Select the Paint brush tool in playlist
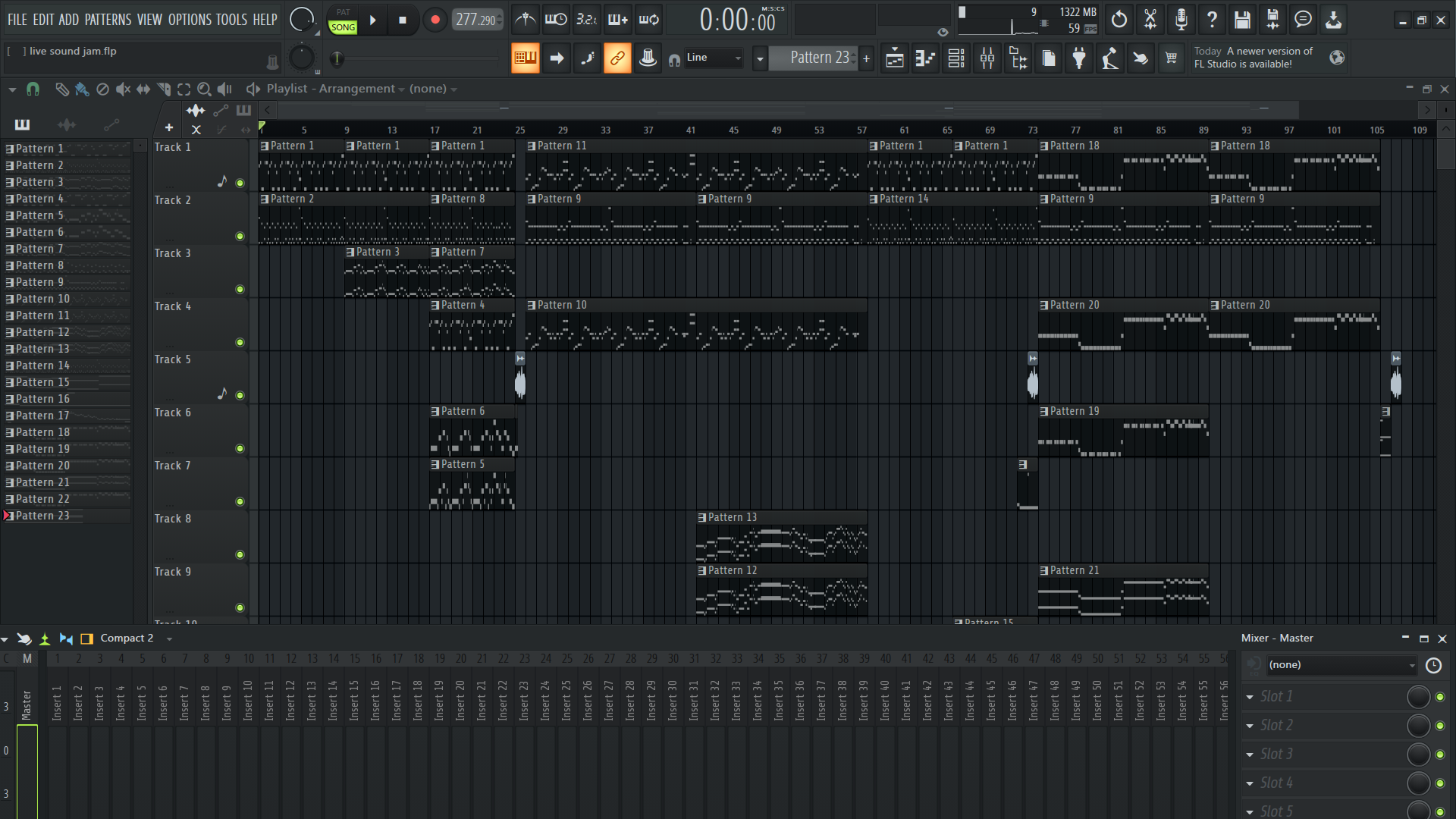The width and height of the screenshot is (1456, 819). (82, 89)
